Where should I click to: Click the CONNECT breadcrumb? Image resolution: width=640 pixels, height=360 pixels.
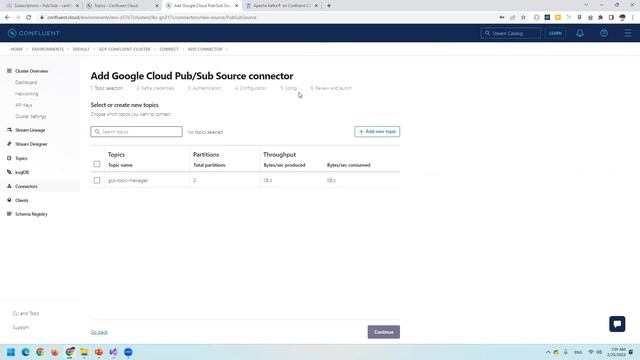169,49
